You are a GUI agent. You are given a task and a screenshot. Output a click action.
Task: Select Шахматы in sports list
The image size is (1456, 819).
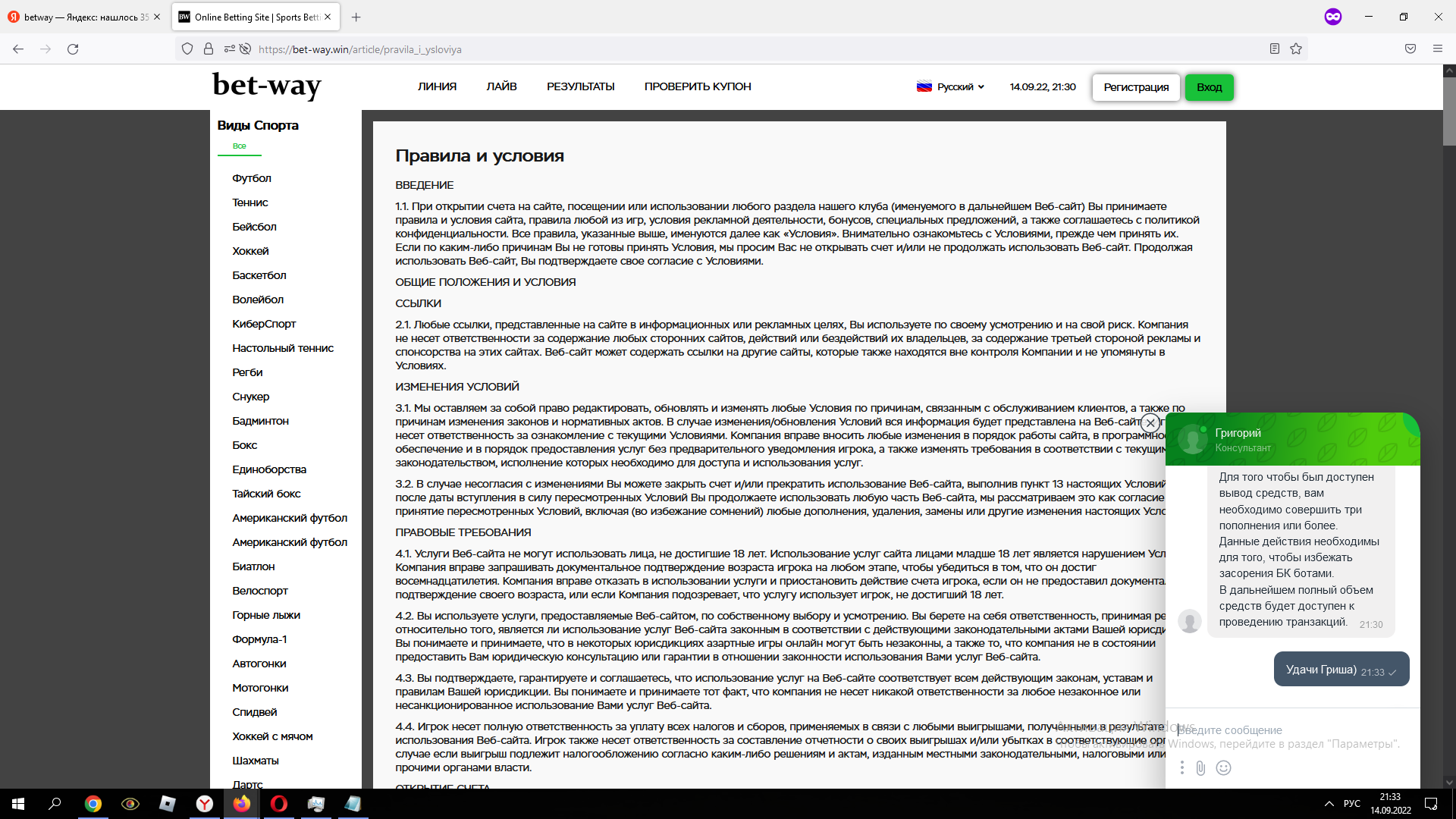point(256,761)
